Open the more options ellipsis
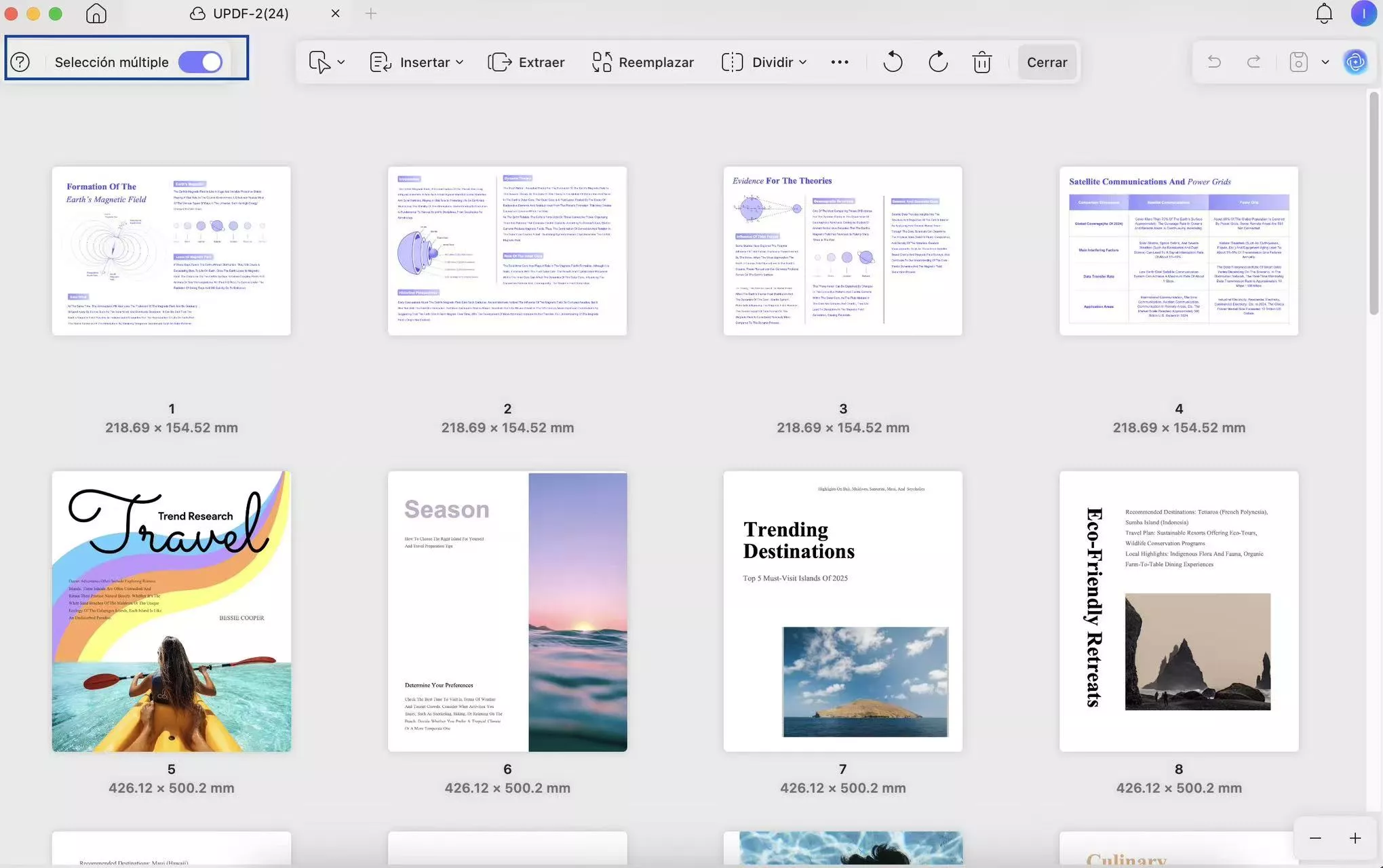 pyautogui.click(x=839, y=62)
